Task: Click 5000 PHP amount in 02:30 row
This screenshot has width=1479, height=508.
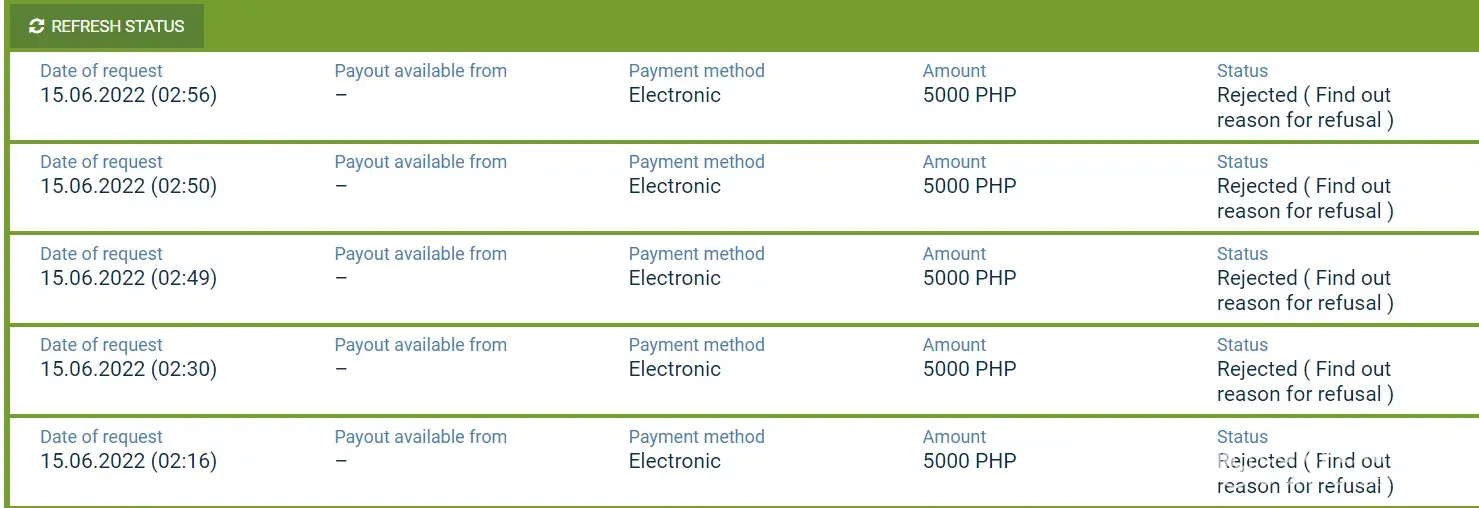Action: (969, 370)
